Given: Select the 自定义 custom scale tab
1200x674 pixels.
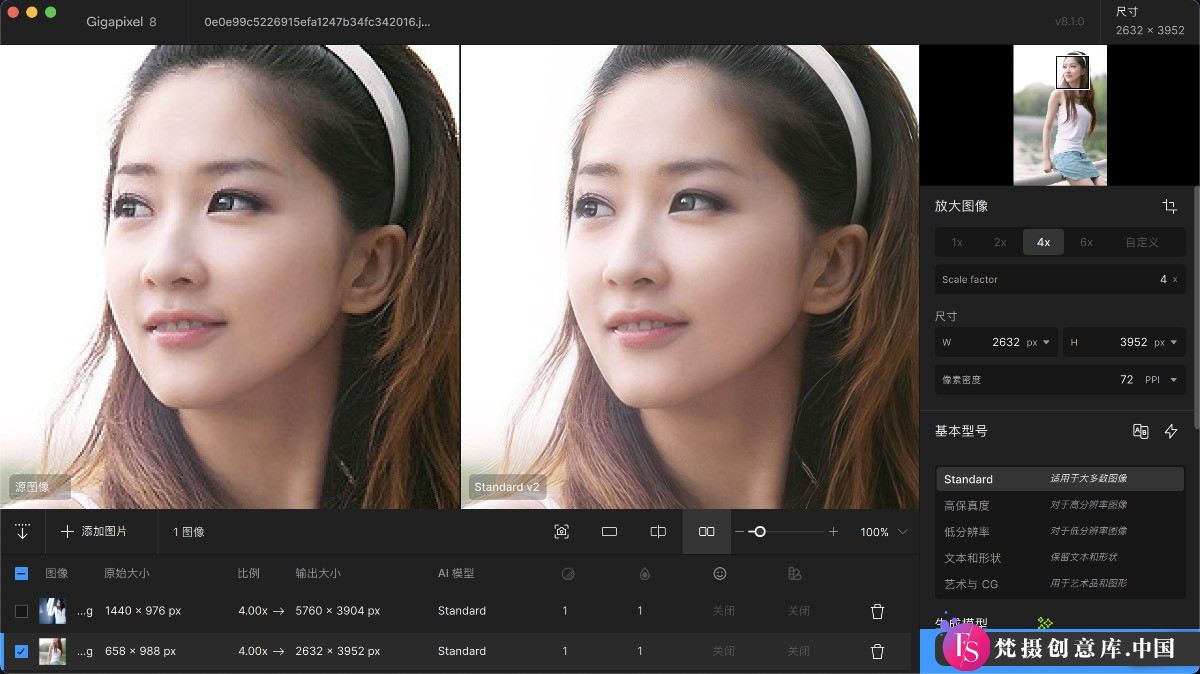Looking at the screenshot, I should (1142, 242).
